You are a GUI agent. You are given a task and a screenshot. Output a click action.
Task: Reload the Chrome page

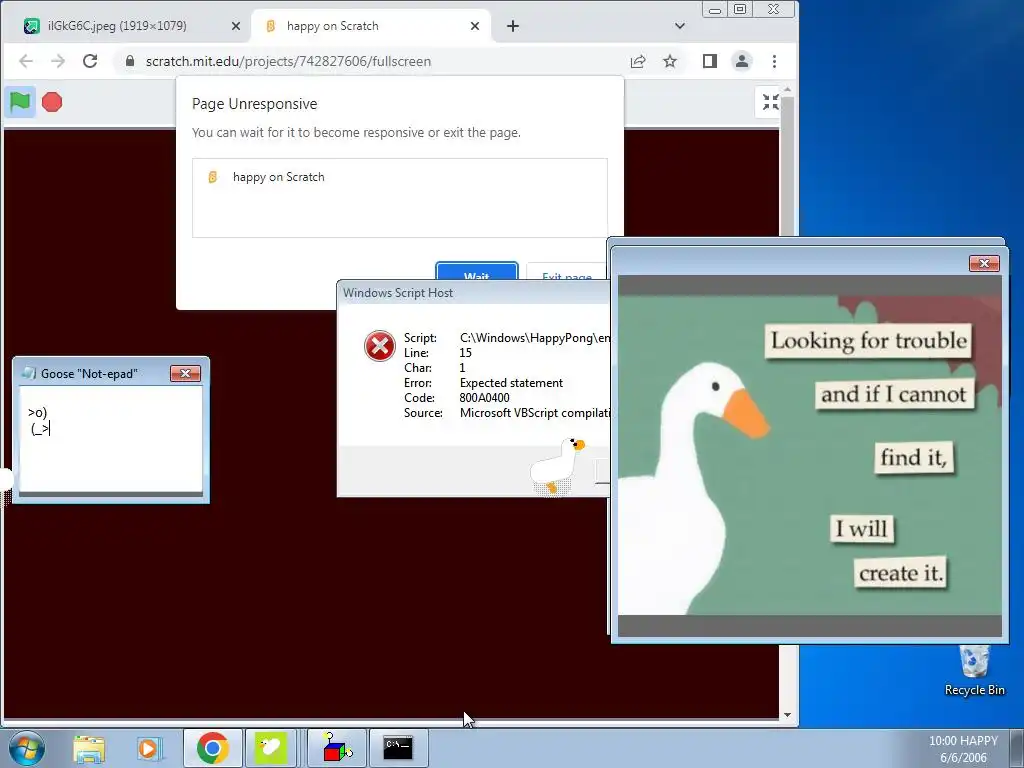90,61
